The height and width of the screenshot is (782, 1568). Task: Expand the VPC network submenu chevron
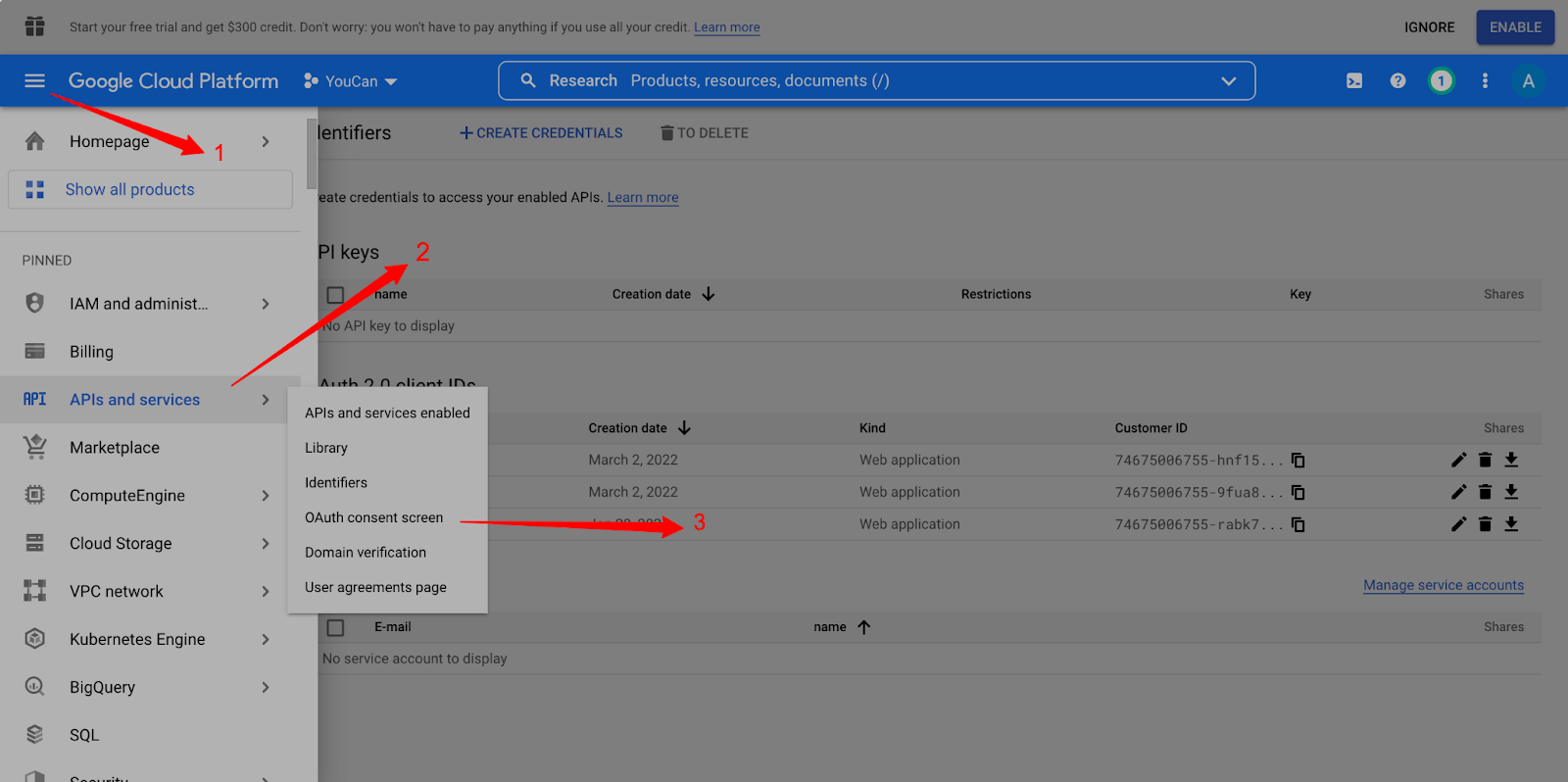(266, 591)
